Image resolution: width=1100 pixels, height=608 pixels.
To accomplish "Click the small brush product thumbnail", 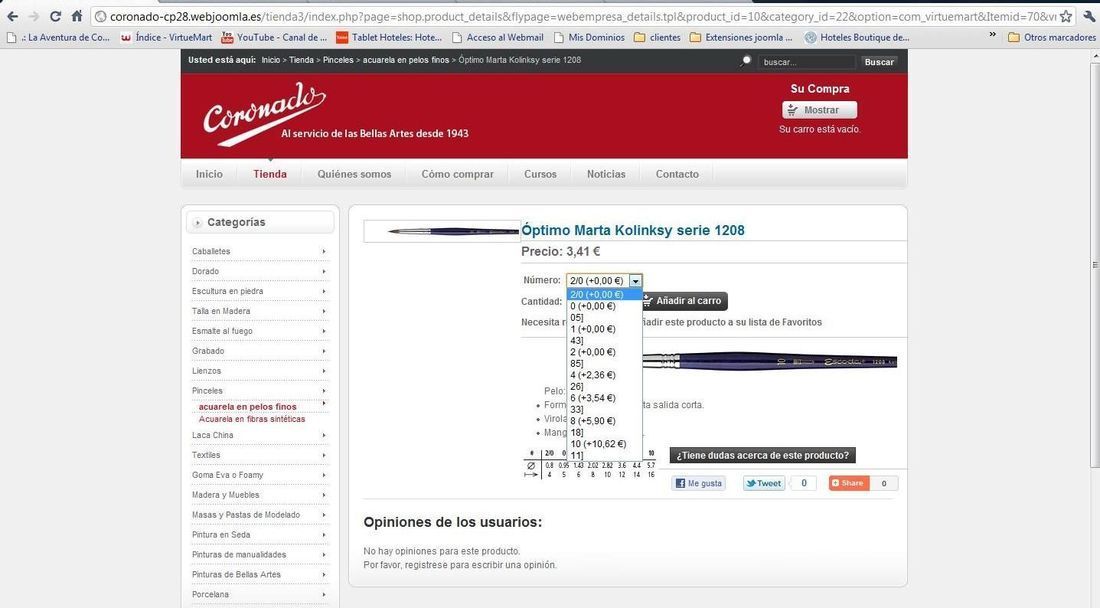I will [x=442, y=231].
